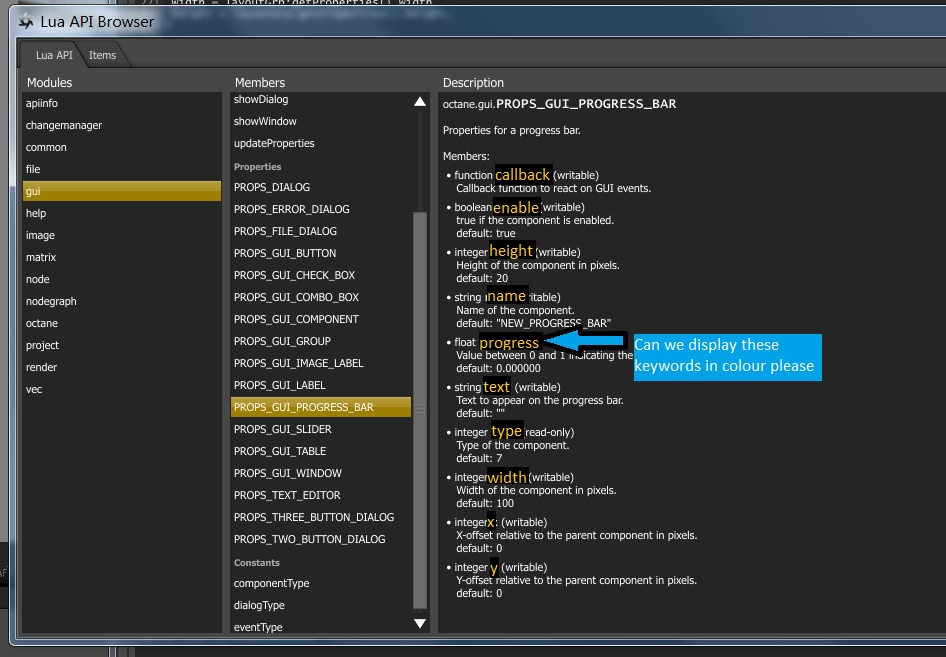Select the changemanager module

[122, 125]
